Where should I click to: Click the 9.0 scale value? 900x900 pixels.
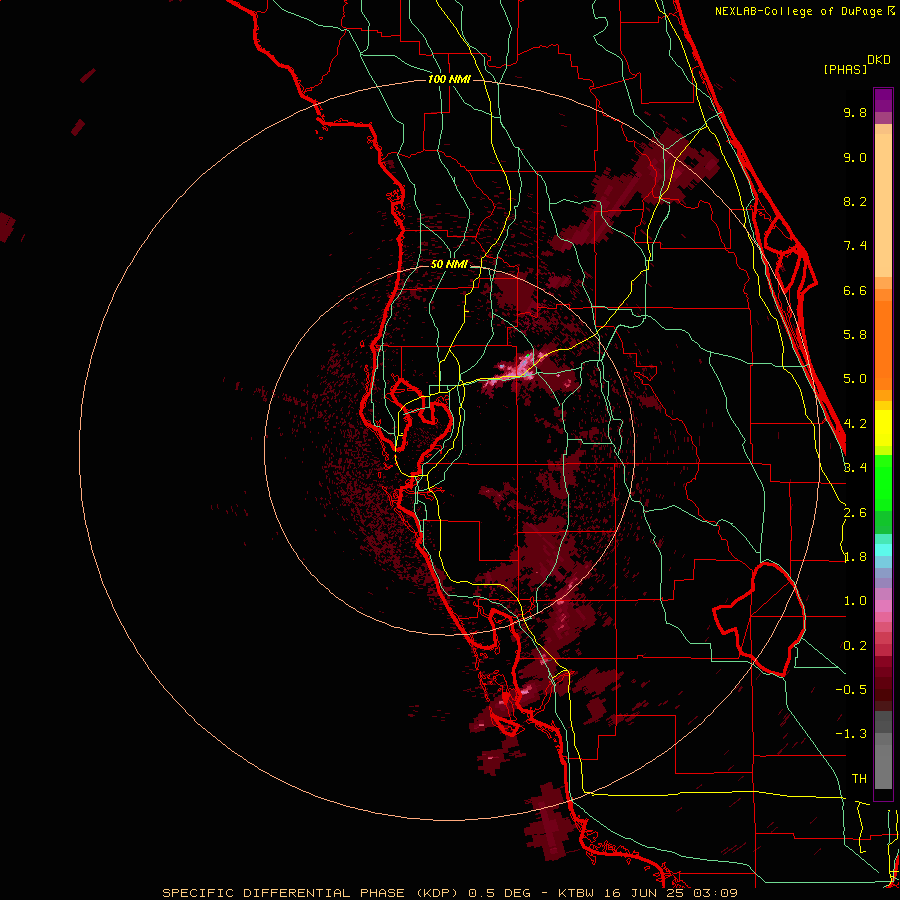(x=855, y=157)
